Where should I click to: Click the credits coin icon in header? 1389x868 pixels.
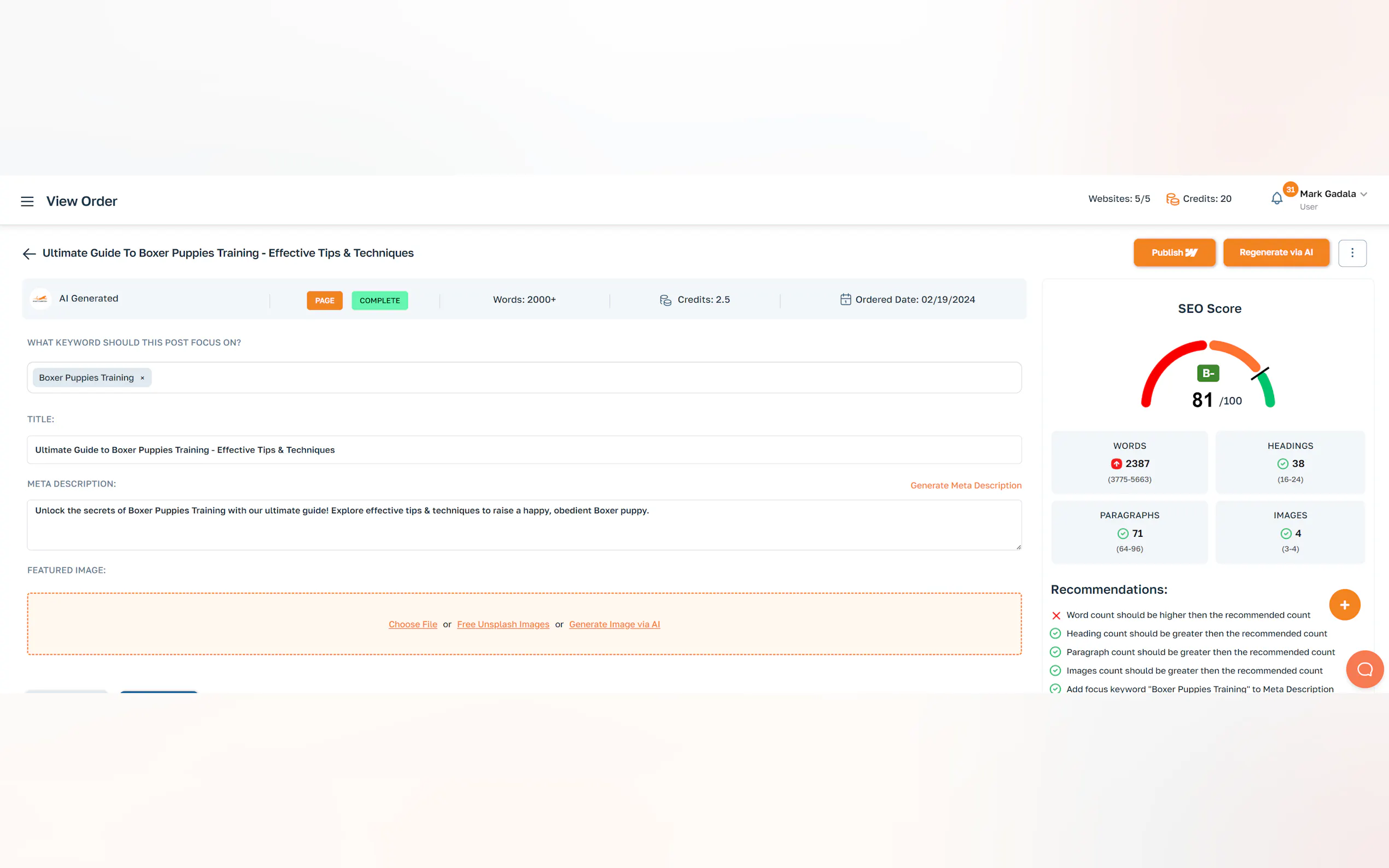pyautogui.click(x=1172, y=199)
